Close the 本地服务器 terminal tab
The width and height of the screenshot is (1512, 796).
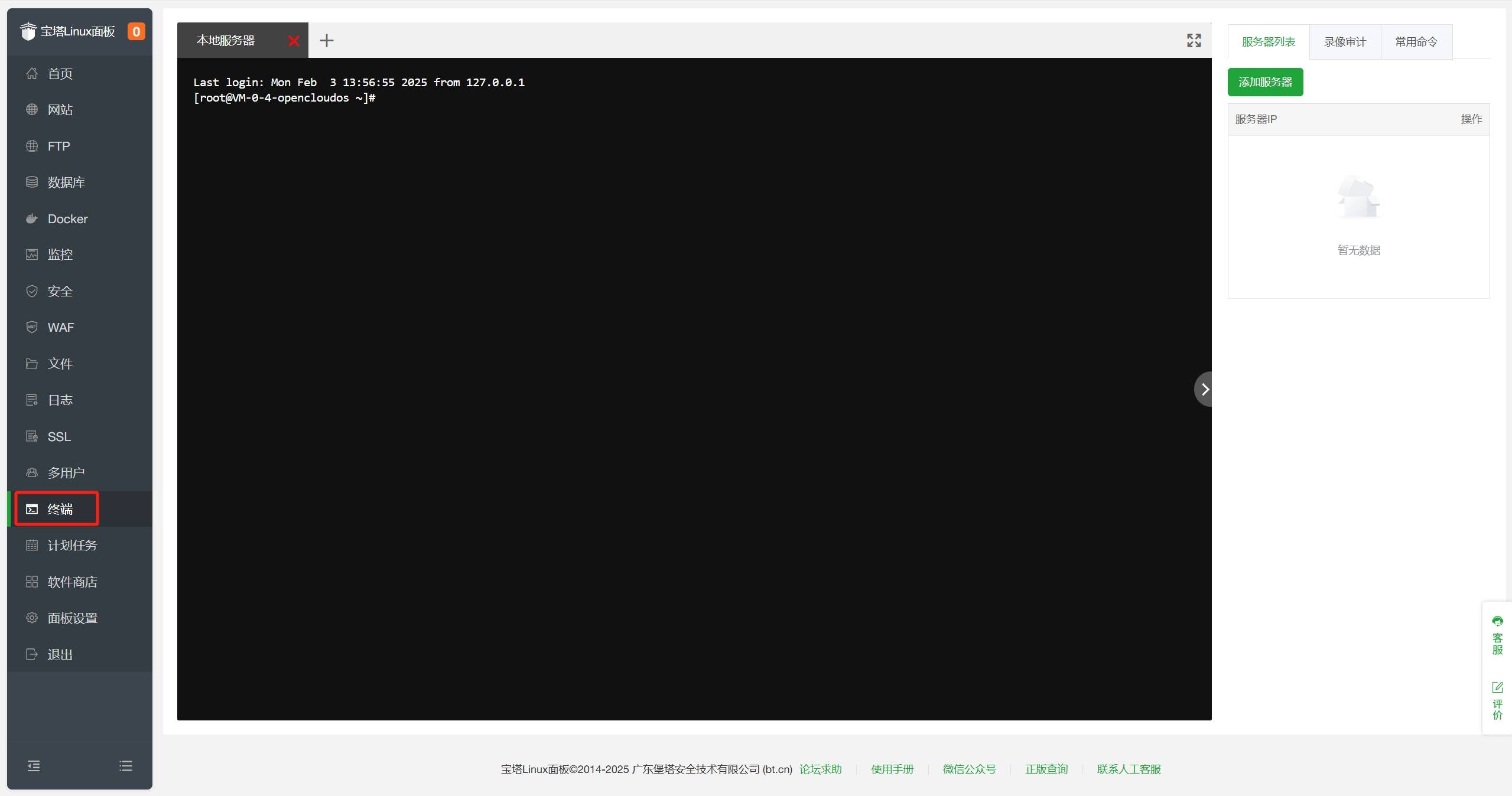(x=294, y=41)
